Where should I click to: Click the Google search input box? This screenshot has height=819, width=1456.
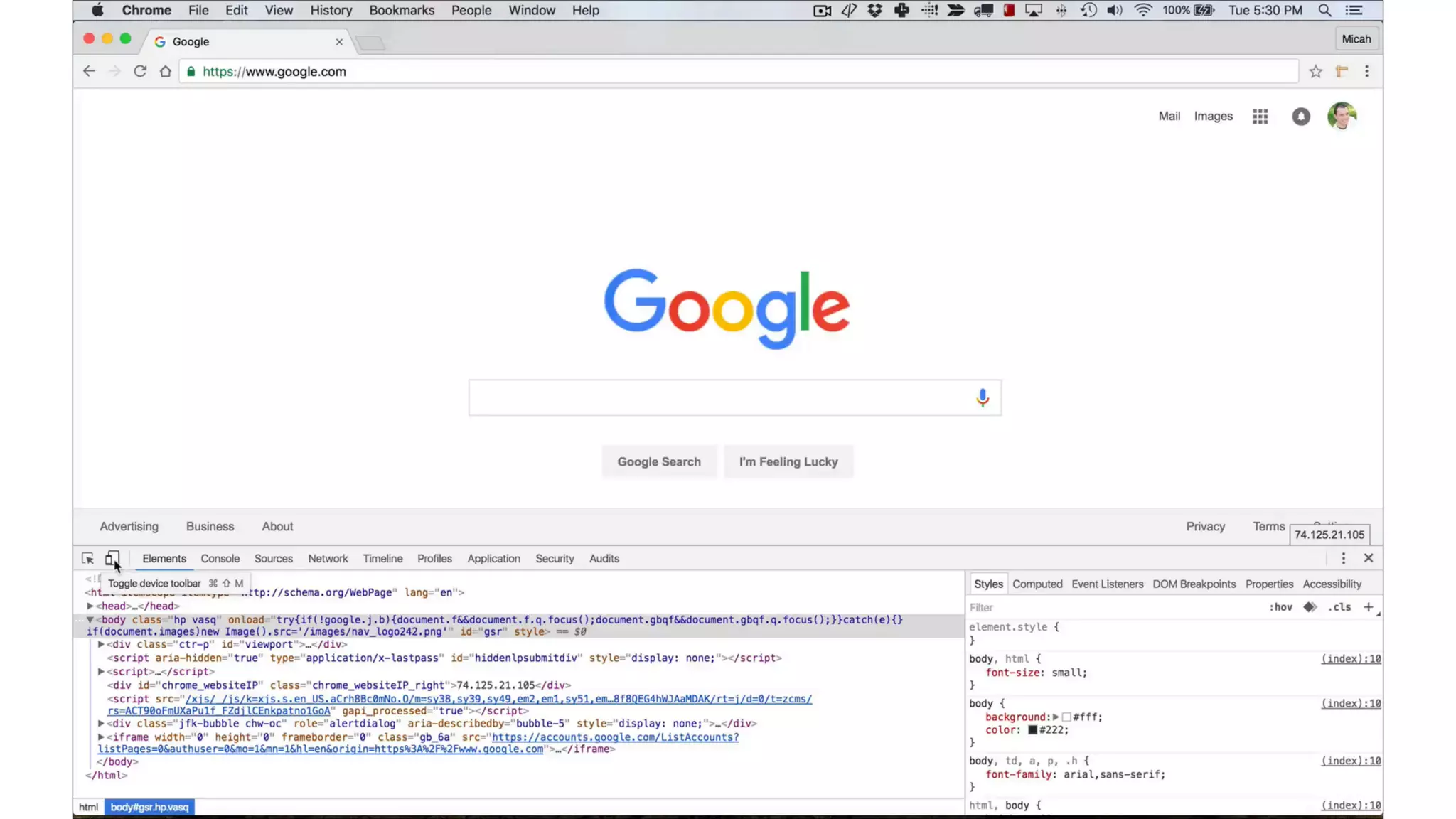(x=718, y=398)
